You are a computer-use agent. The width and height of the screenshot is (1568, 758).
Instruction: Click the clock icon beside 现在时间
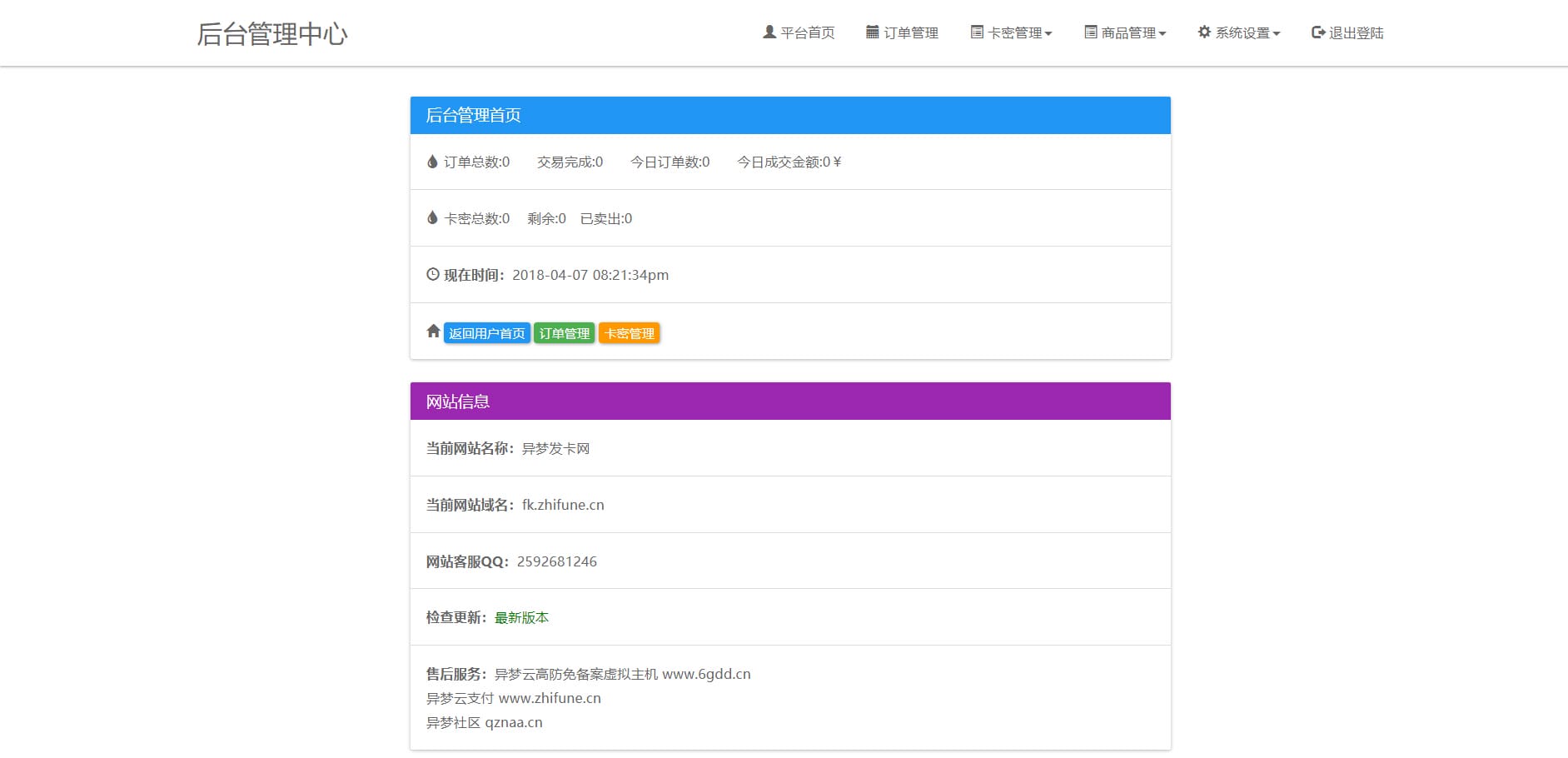431,274
